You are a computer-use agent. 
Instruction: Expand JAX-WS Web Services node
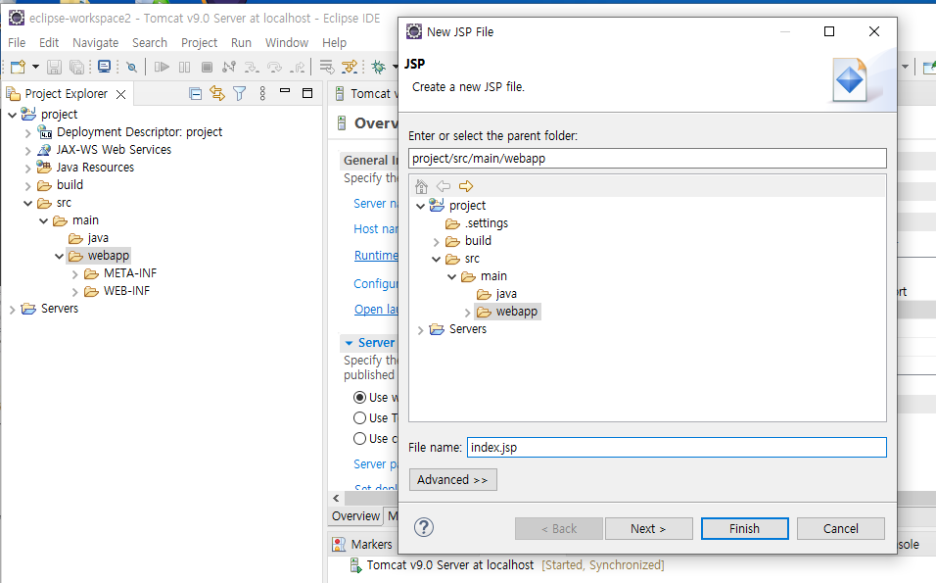click(x=28, y=150)
